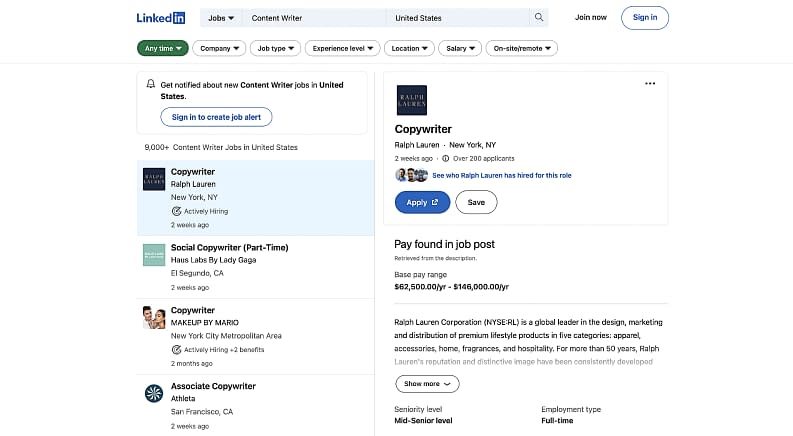Expand description with Show more
The image size is (793, 436).
point(427,383)
